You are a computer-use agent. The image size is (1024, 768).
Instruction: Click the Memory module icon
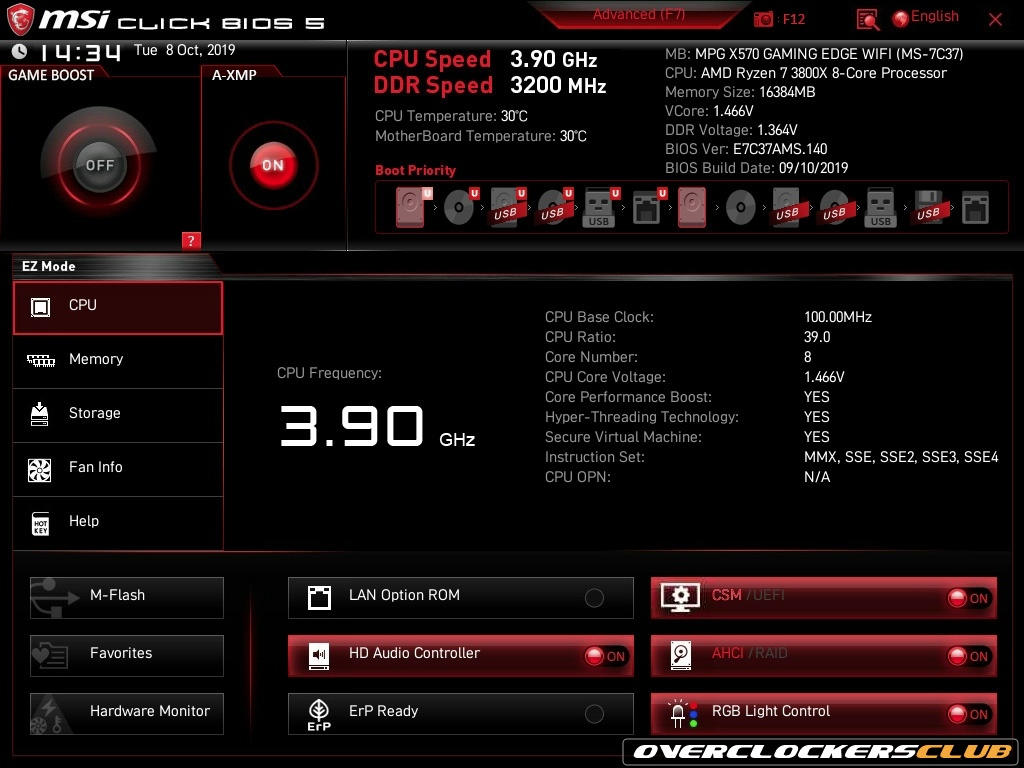[40, 360]
